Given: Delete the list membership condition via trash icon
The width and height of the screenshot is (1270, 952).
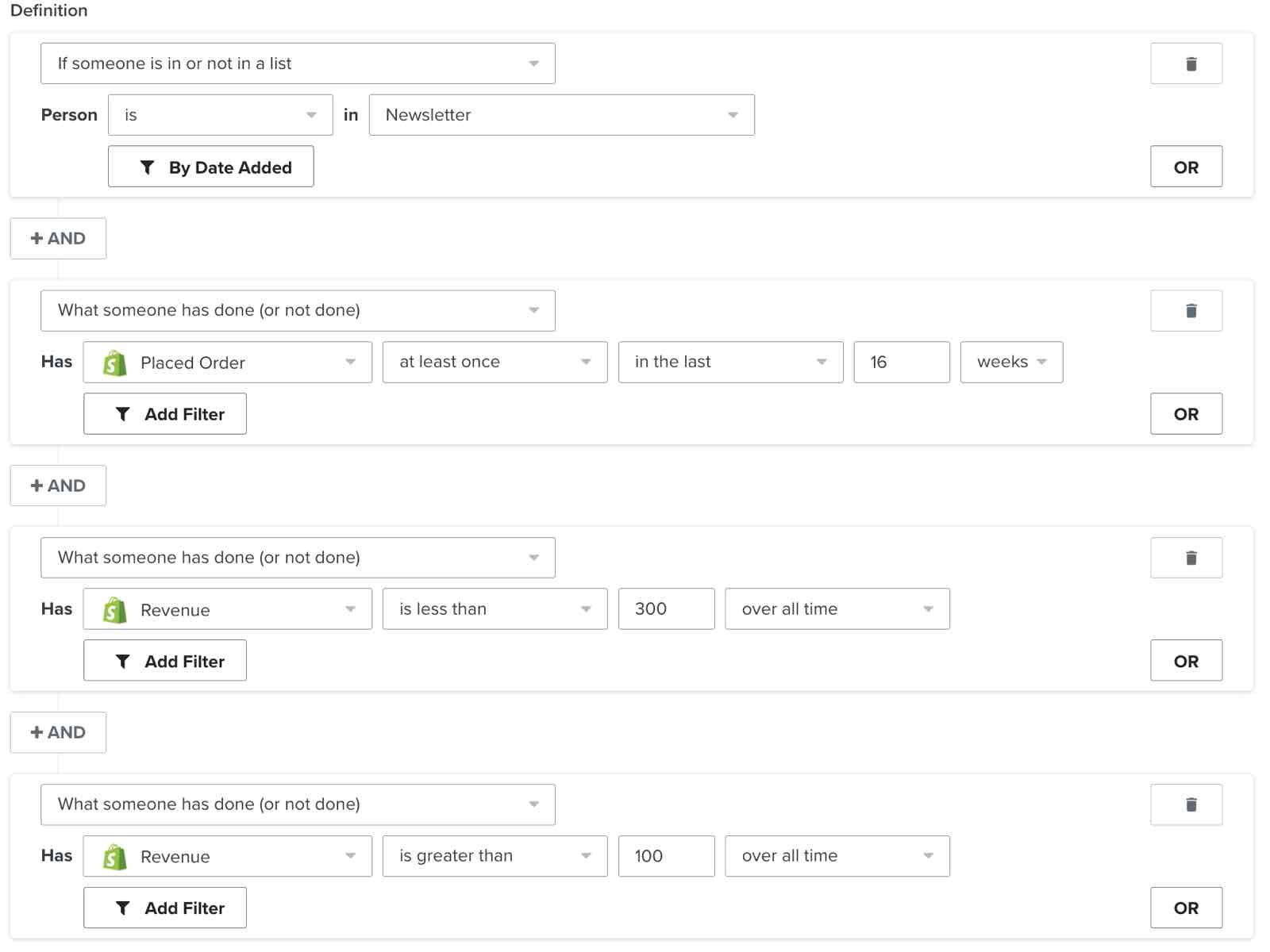Looking at the screenshot, I should click(x=1185, y=63).
